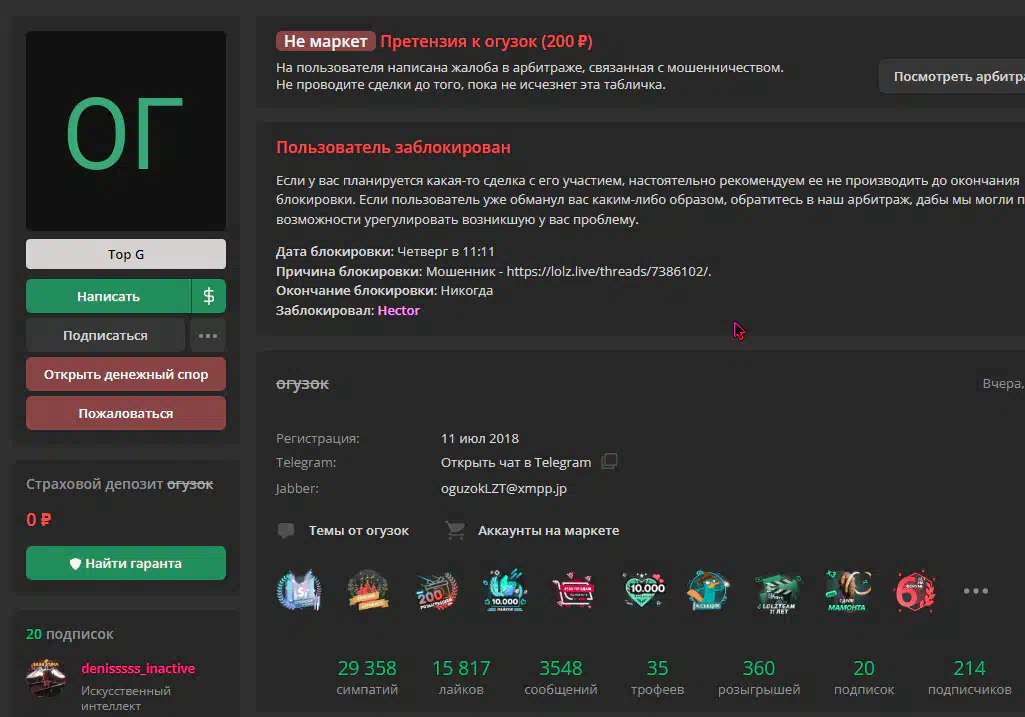Open the Hector moderator profile link

[398, 310]
